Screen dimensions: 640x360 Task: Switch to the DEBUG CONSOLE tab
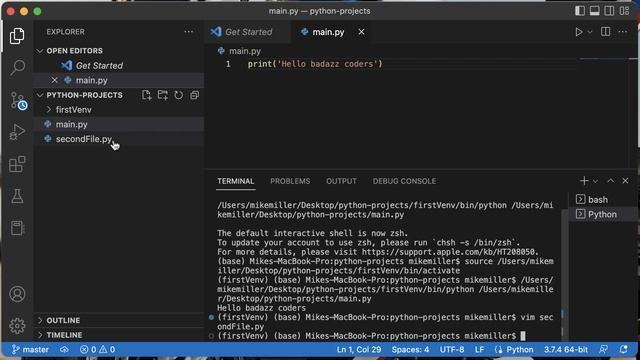[x=404, y=181]
